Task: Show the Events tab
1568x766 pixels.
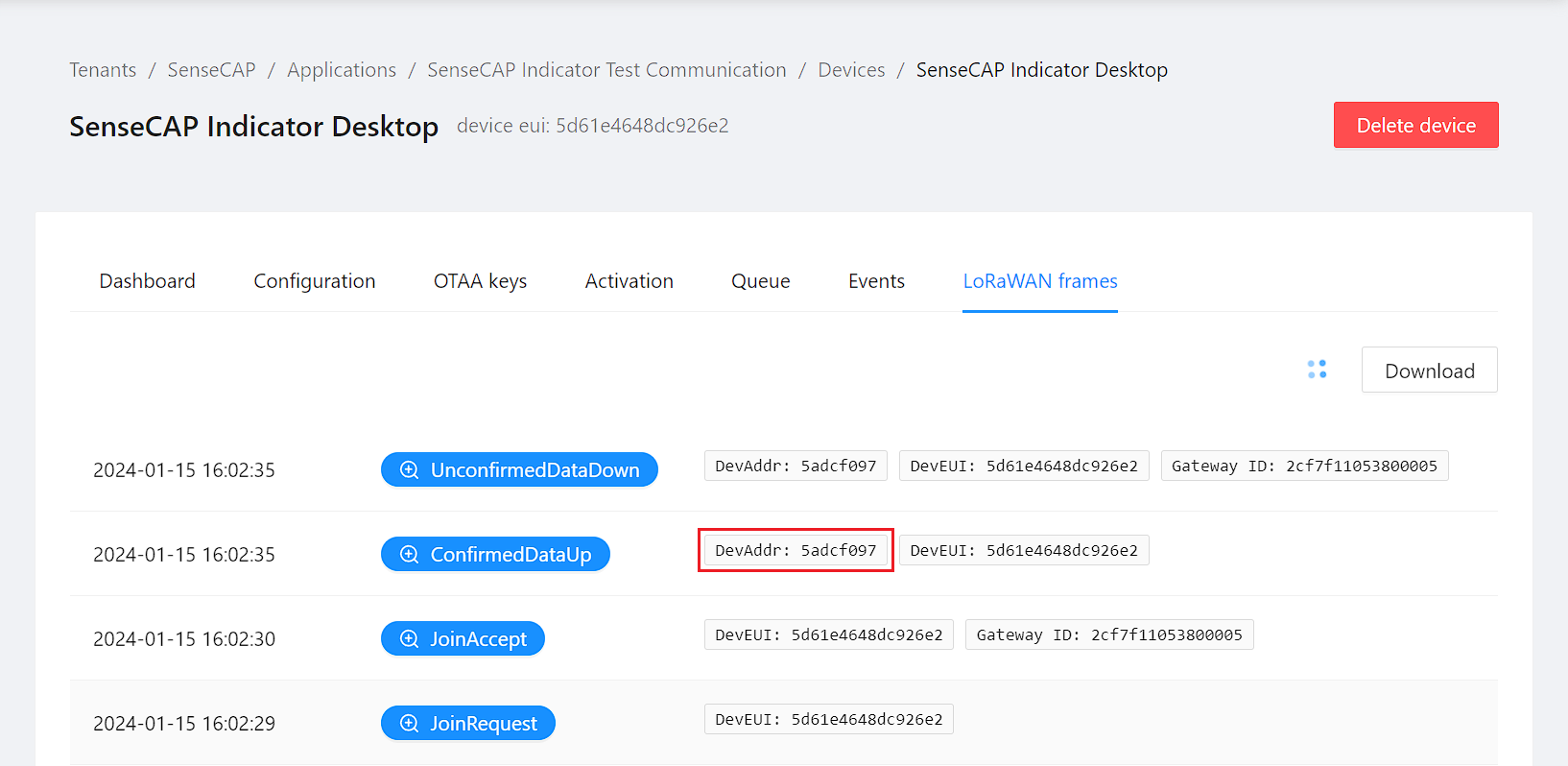Action: coord(876,281)
